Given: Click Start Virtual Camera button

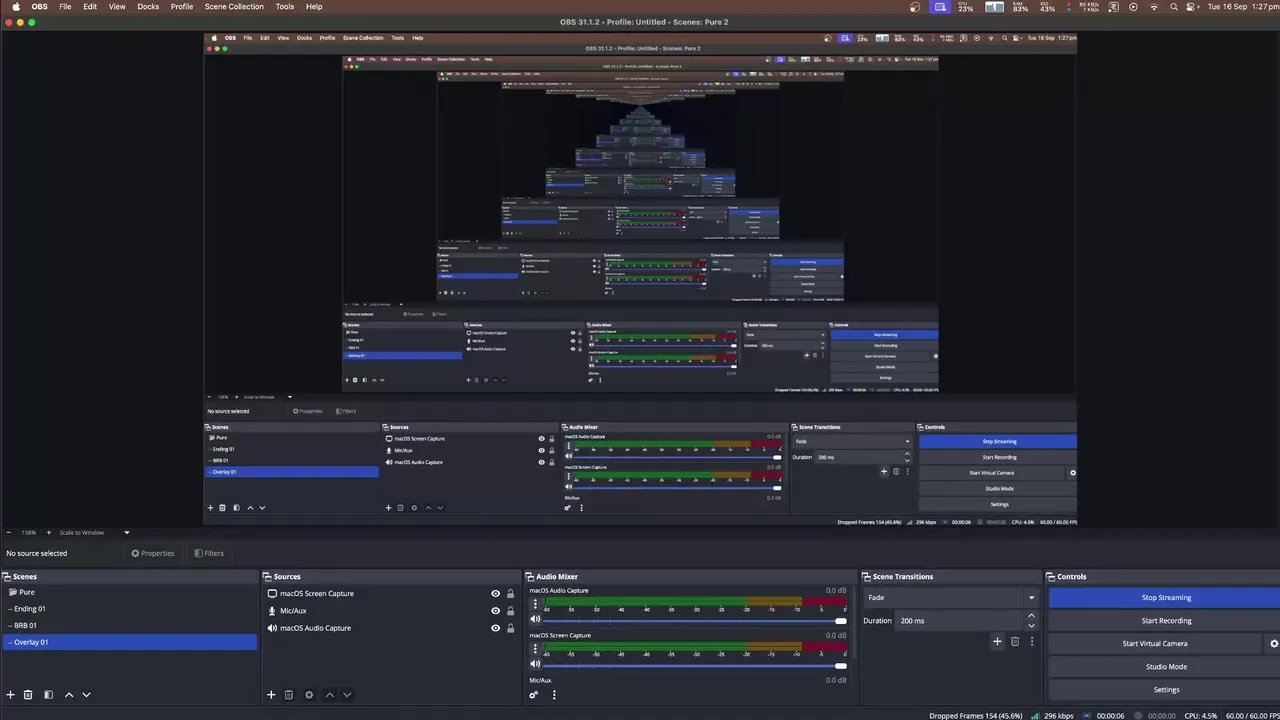Looking at the screenshot, I should (1155, 643).
